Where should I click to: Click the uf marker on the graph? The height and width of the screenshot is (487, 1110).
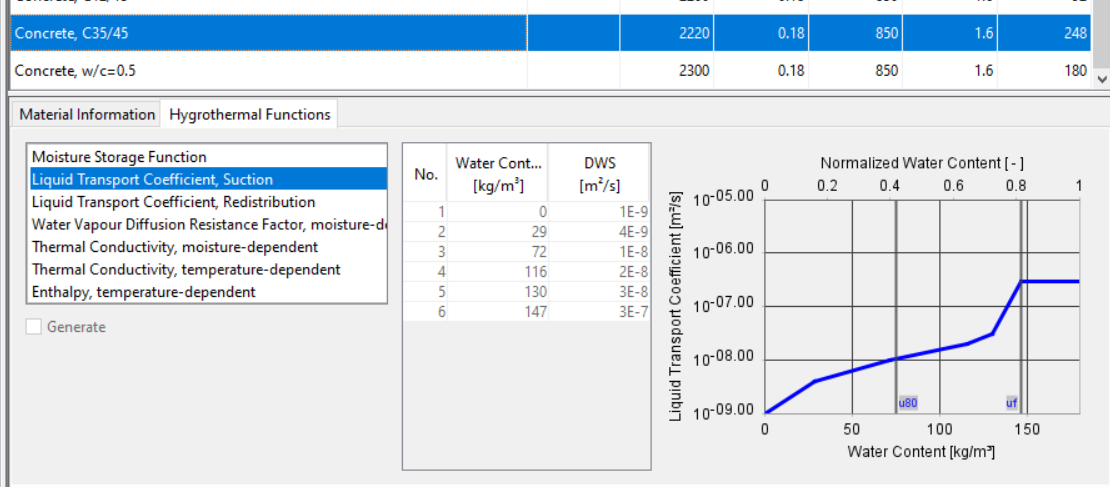click(x=1012, y=403)
